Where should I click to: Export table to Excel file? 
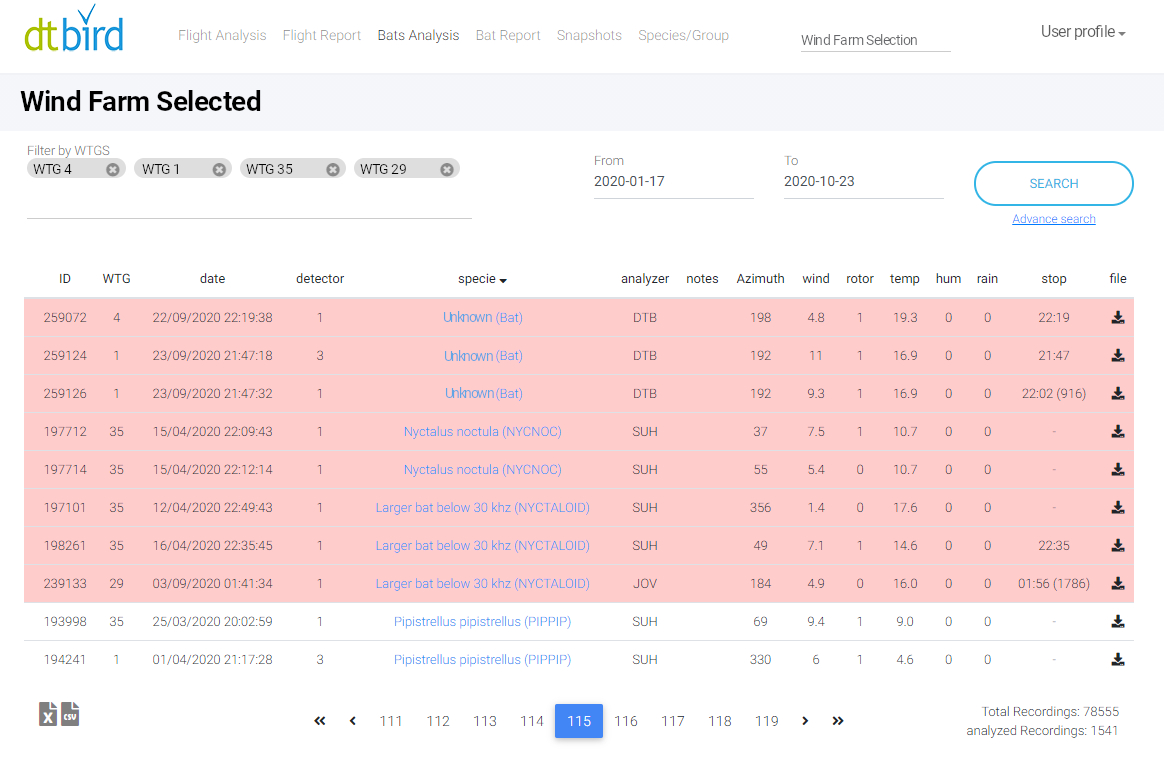pyautogui.click(x=48, y=714)
